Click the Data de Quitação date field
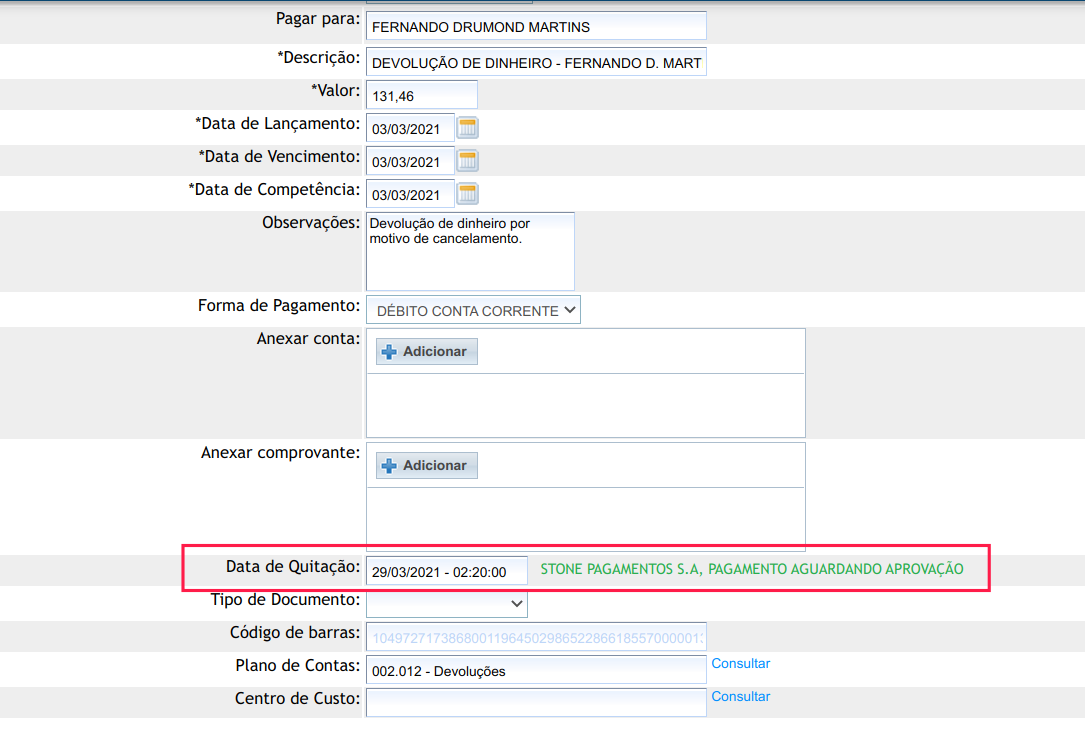 [446, 572]
